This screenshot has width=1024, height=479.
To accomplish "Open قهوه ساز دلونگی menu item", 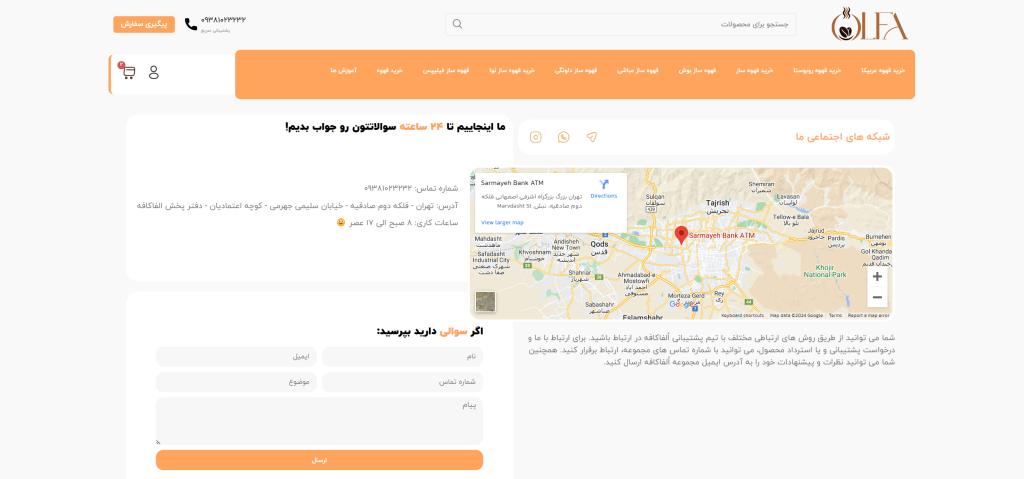I will (576, 69).
